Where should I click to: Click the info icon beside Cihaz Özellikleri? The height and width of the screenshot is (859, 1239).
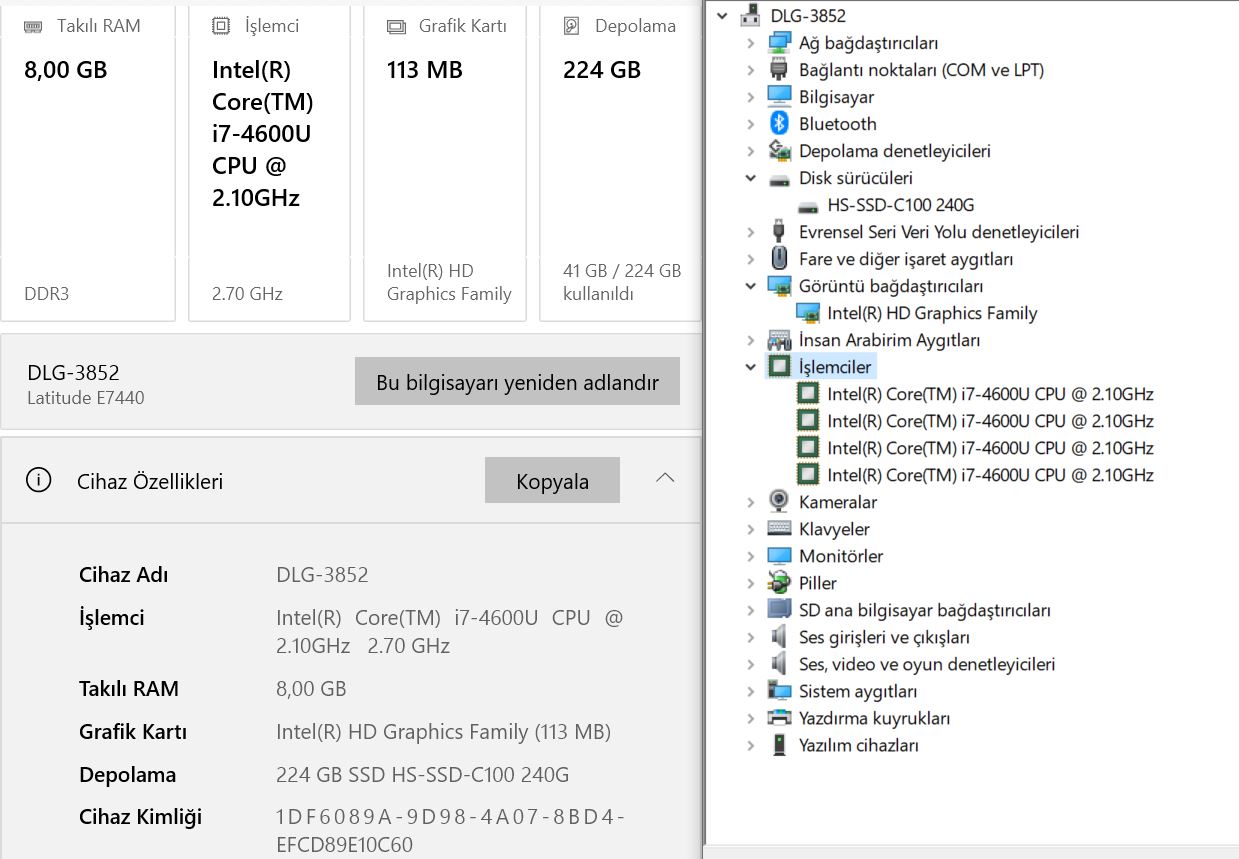click(38, 481)
